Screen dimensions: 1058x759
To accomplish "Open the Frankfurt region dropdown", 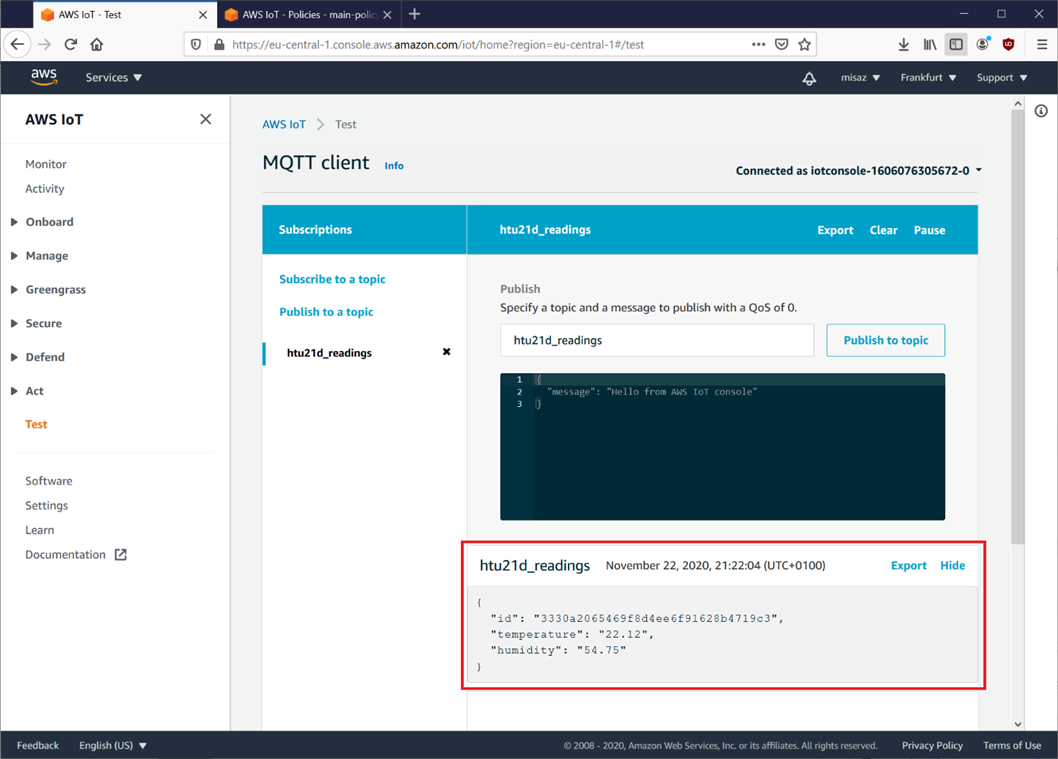I will click(x=928, y=78).
